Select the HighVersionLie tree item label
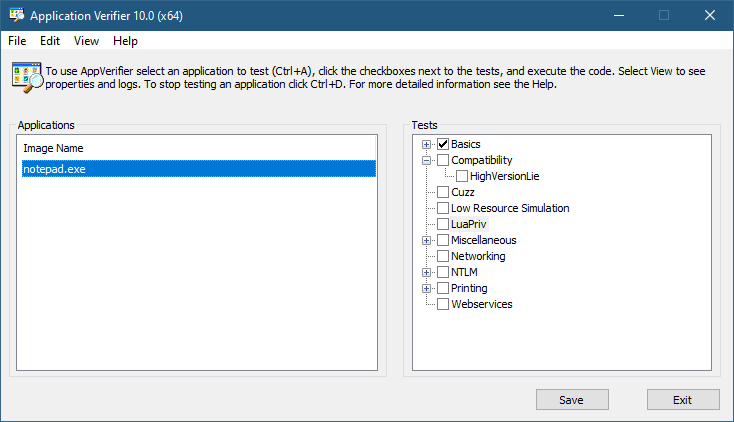The height and width of the screenshot is (422, 734). click(x=504, y=176)
